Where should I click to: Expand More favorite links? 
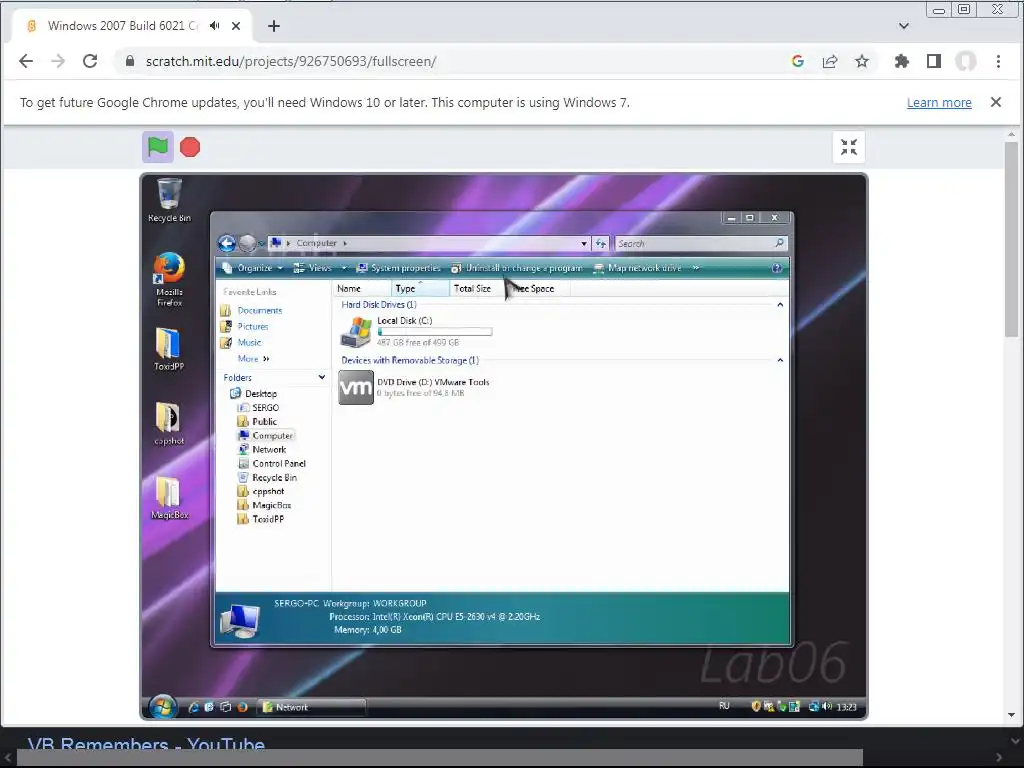coord(253,359)
